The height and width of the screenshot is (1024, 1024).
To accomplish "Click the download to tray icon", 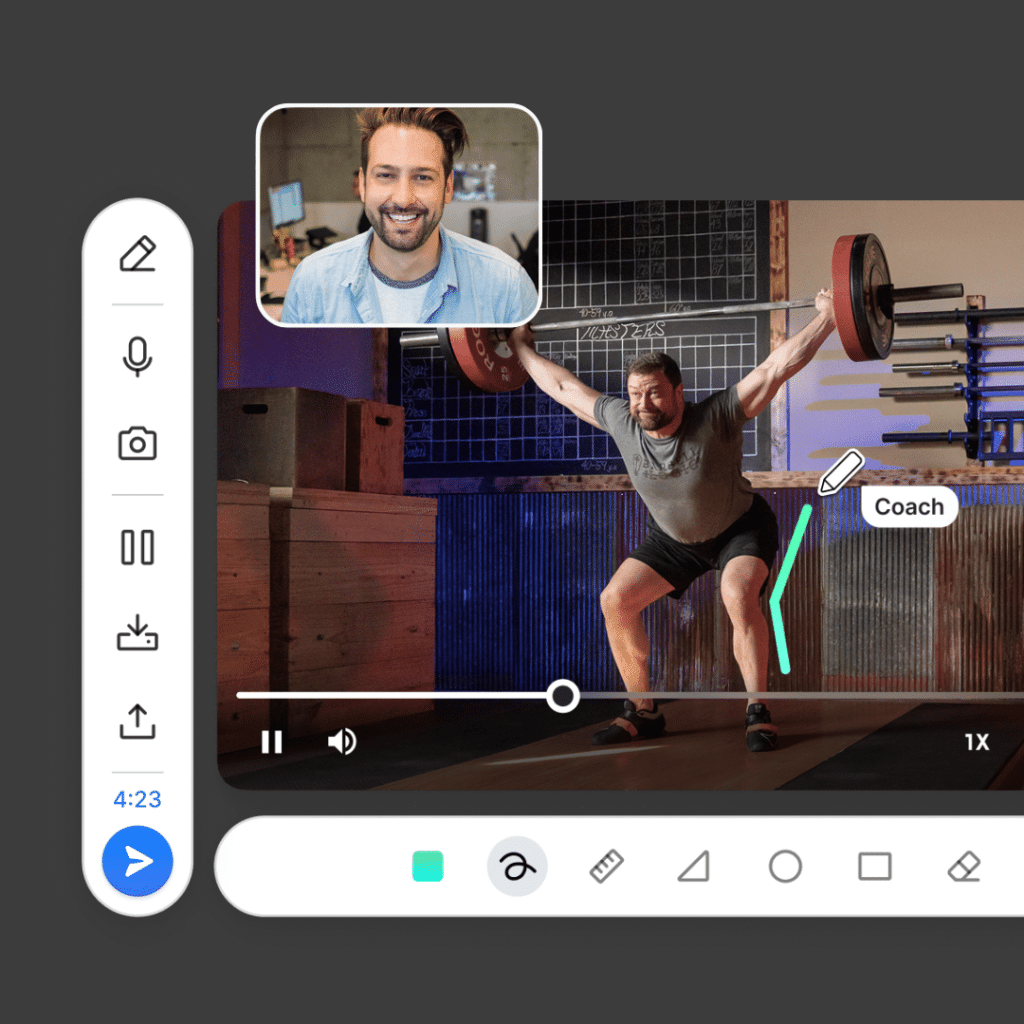I will pos(137,635).
